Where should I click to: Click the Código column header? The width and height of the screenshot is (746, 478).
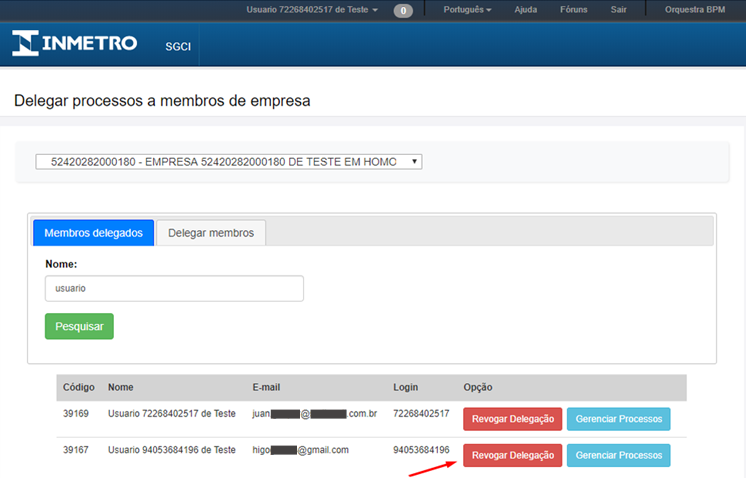pos(78,387)
